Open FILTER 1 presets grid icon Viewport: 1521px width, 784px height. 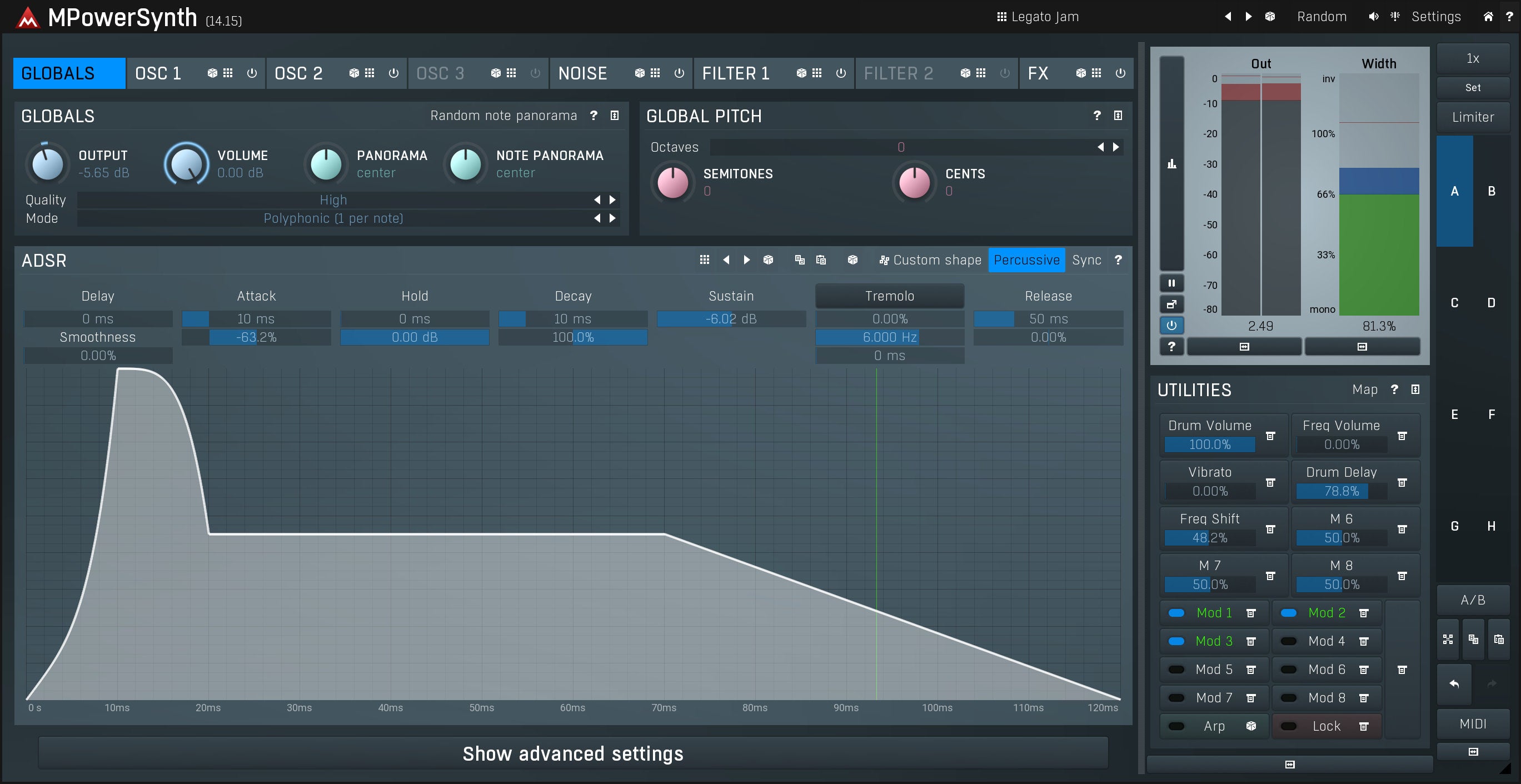[x=816, y=73]
